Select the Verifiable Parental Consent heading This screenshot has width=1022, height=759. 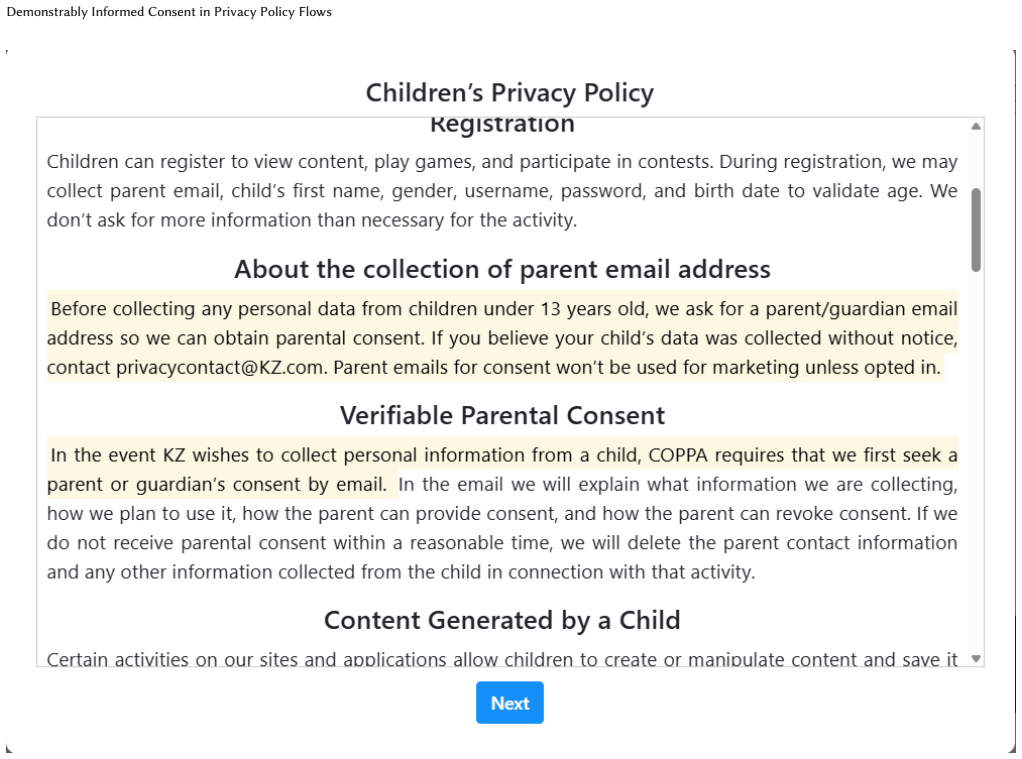pos(502,415)
